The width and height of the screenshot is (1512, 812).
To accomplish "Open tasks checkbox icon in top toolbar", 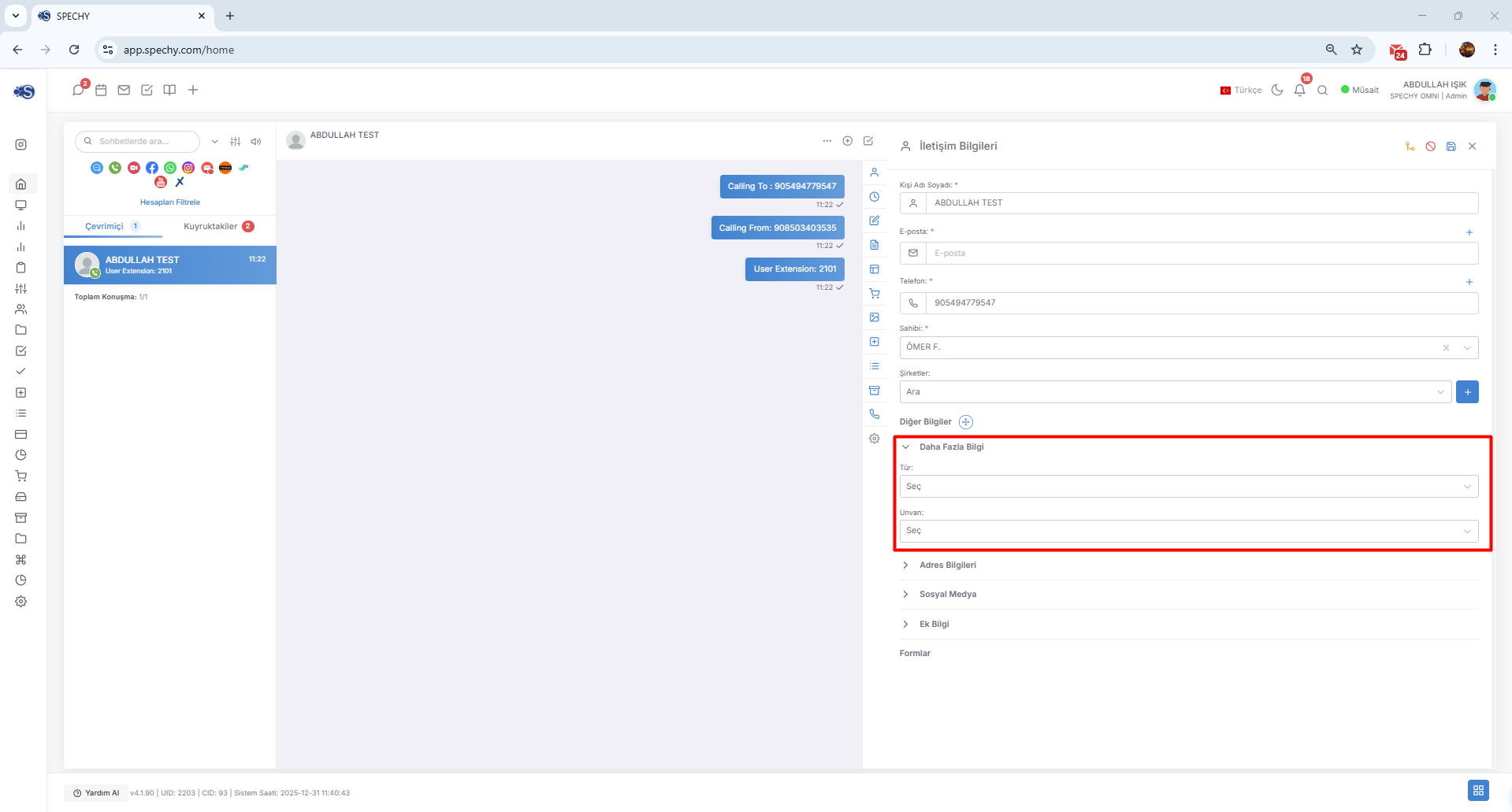I will click(x=147, y=90).
